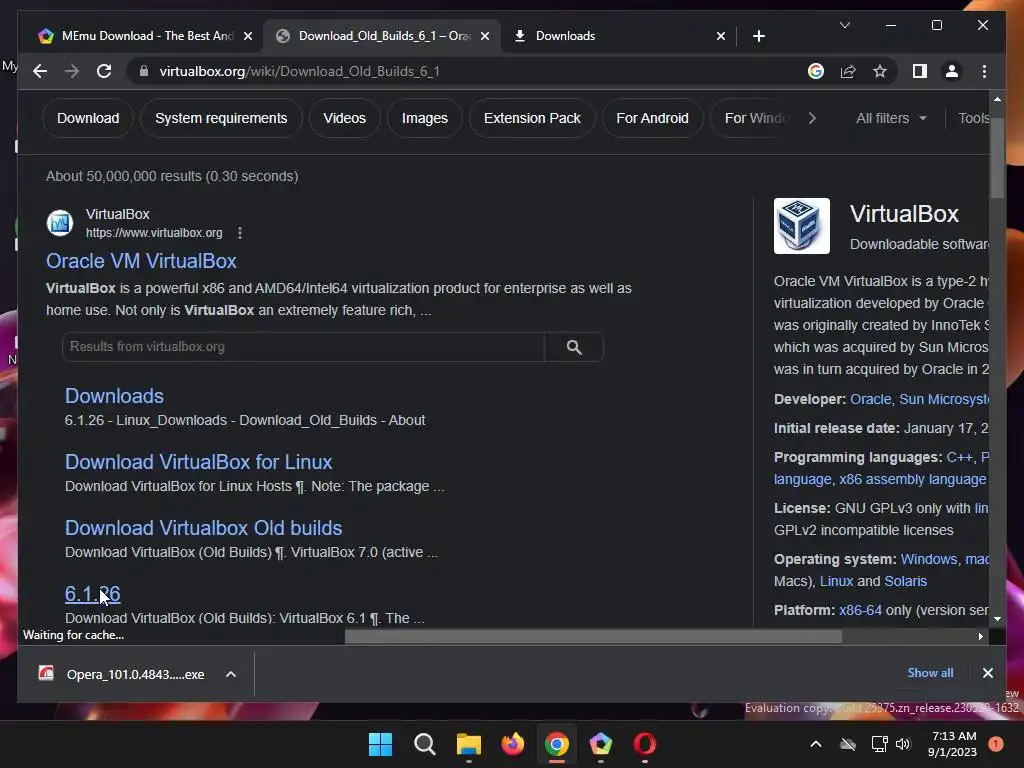View site information lock icon
This screenshot has height=768, width=1024.
point(144,71)
